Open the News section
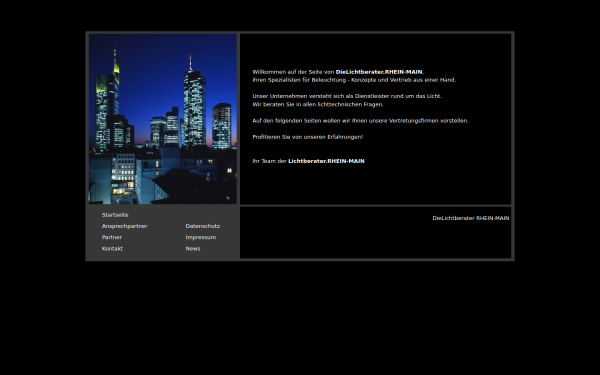600x375 pixels. tap(193, 248)
